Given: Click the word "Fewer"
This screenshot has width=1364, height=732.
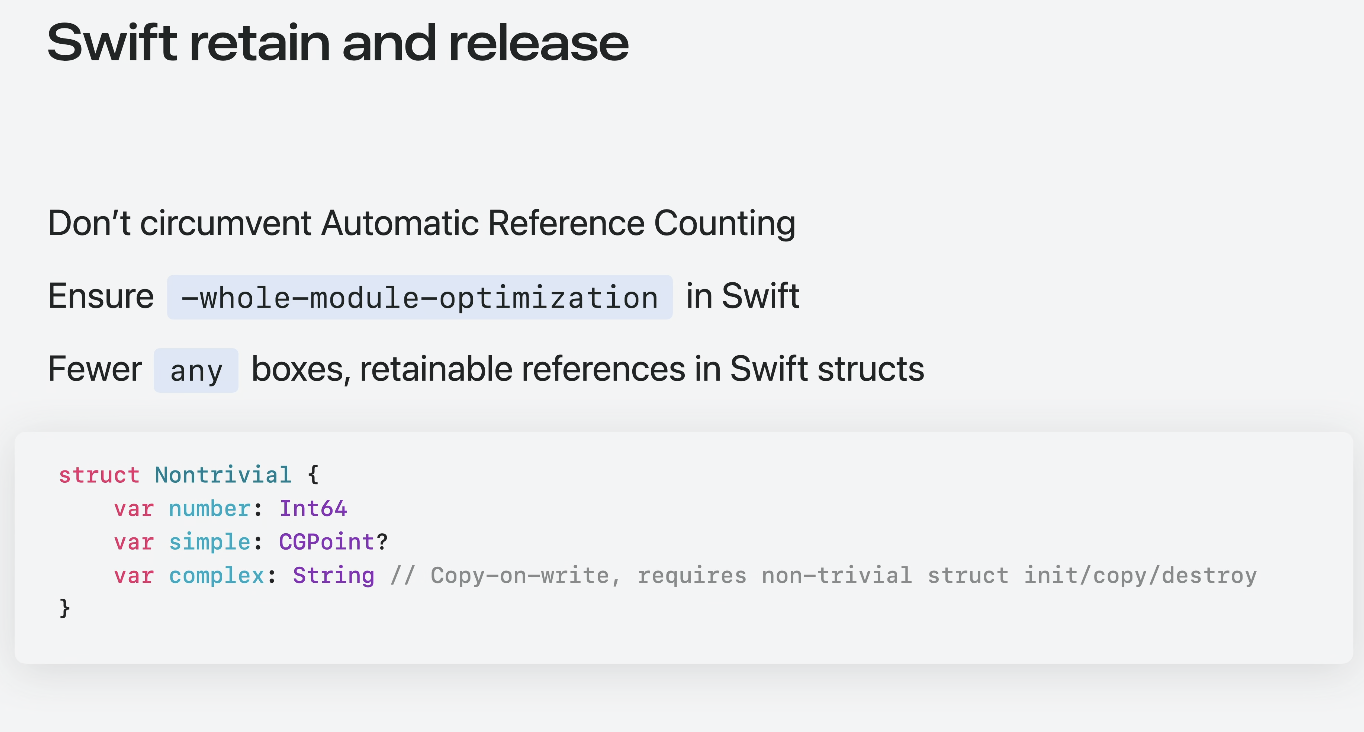Looking at the screenshot, I should click(95, 370).
